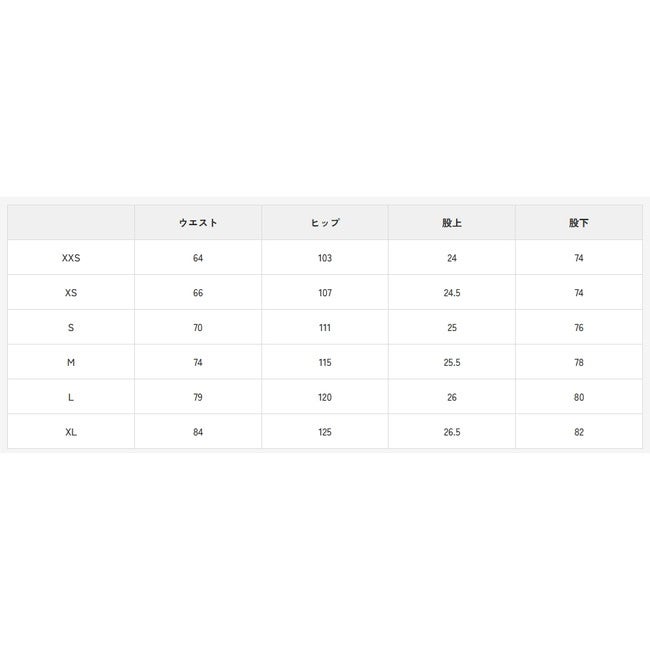Click the XS hip value 107
Viewport: 650px width, 650px height.
(325, 293)
